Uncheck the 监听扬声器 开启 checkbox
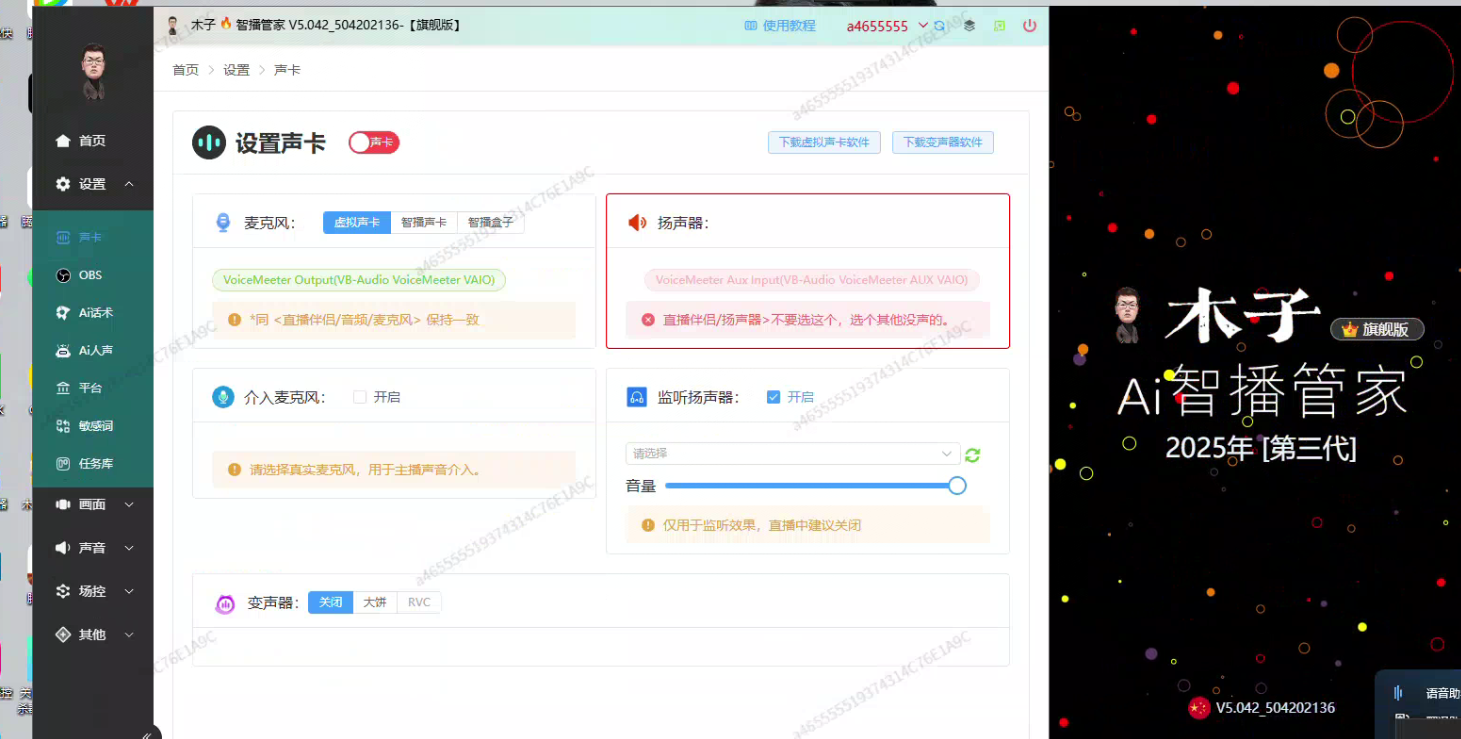 (773, 397)
